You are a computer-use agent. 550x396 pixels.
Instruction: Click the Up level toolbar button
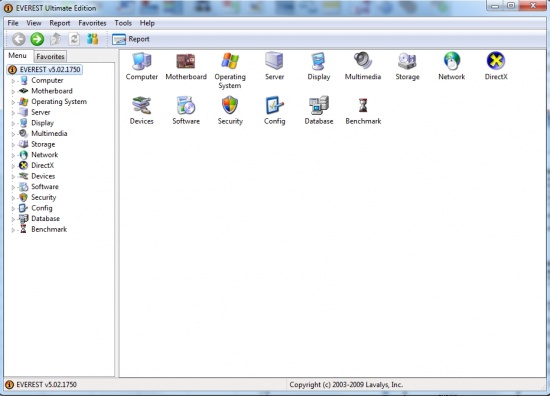tap(55, 39)
